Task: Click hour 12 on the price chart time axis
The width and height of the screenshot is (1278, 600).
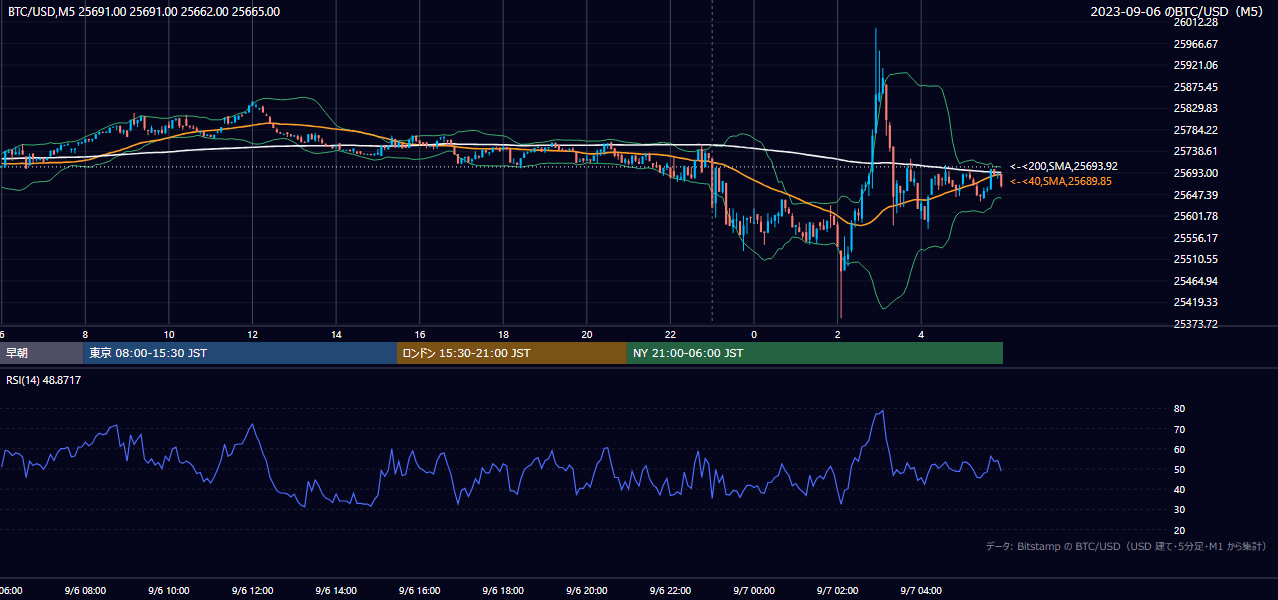Action: point(253,334)
